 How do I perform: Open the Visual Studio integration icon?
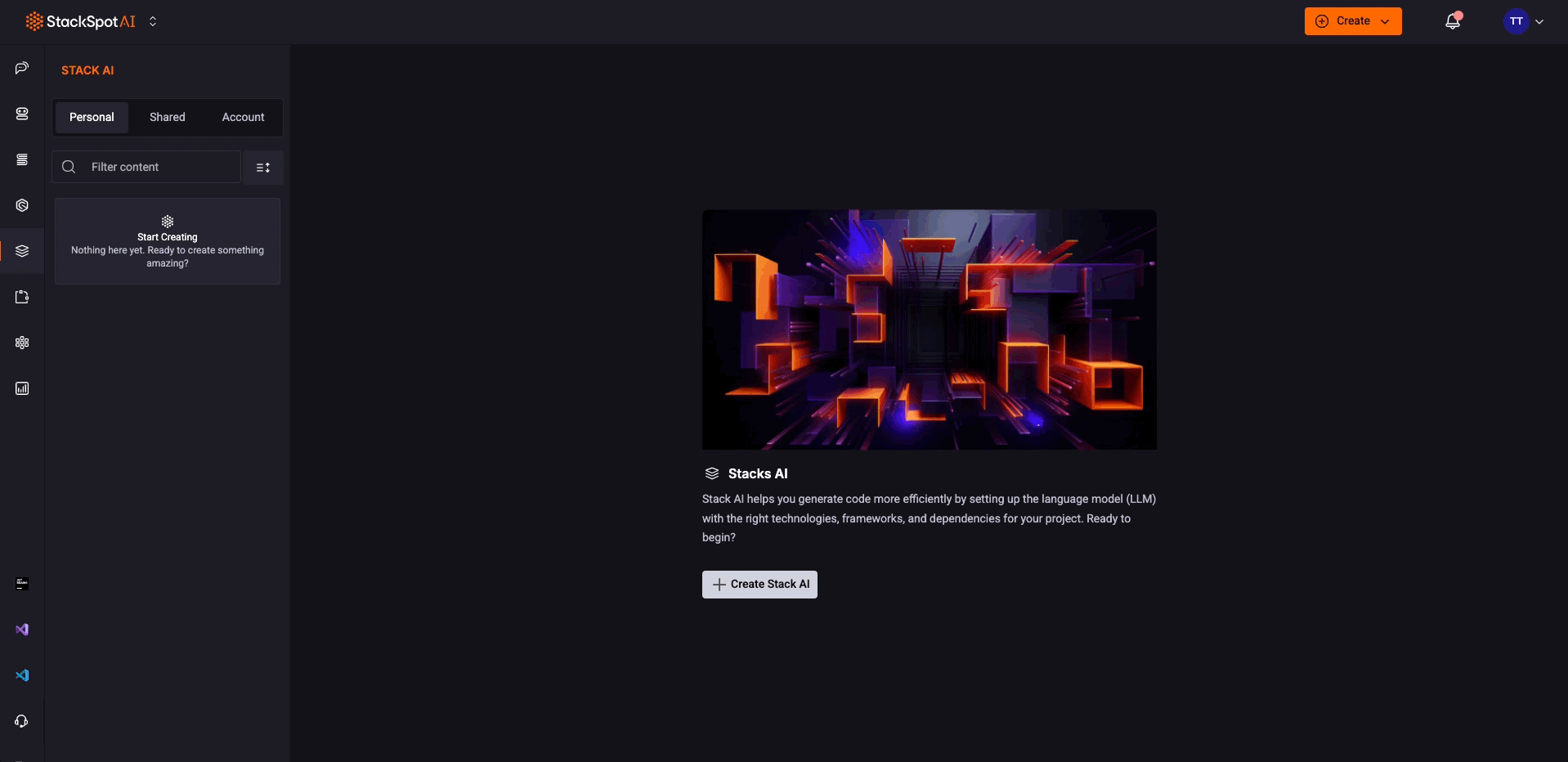[x=21, y=630]
